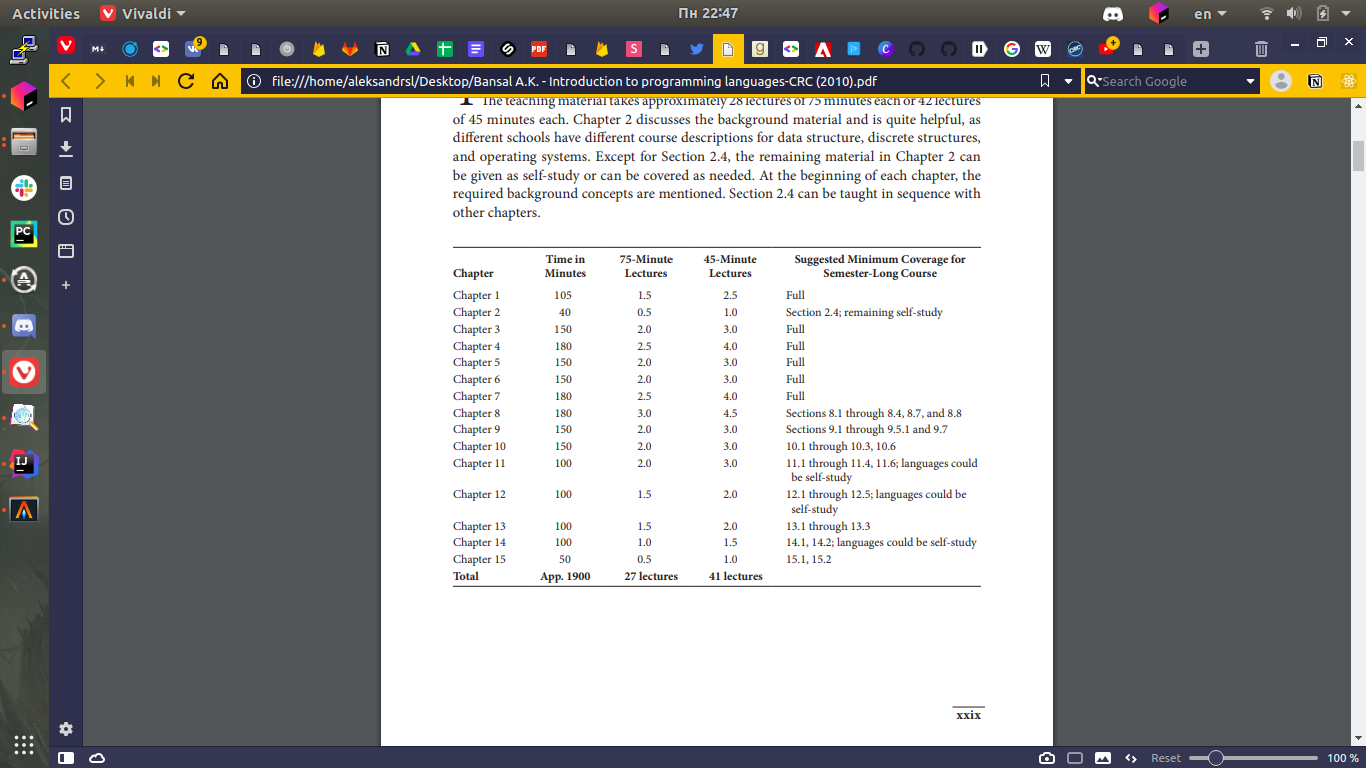Screen dimensions: 1366x768
Task: Open closed tabs trash can
Action: [x=1262, y=48]
